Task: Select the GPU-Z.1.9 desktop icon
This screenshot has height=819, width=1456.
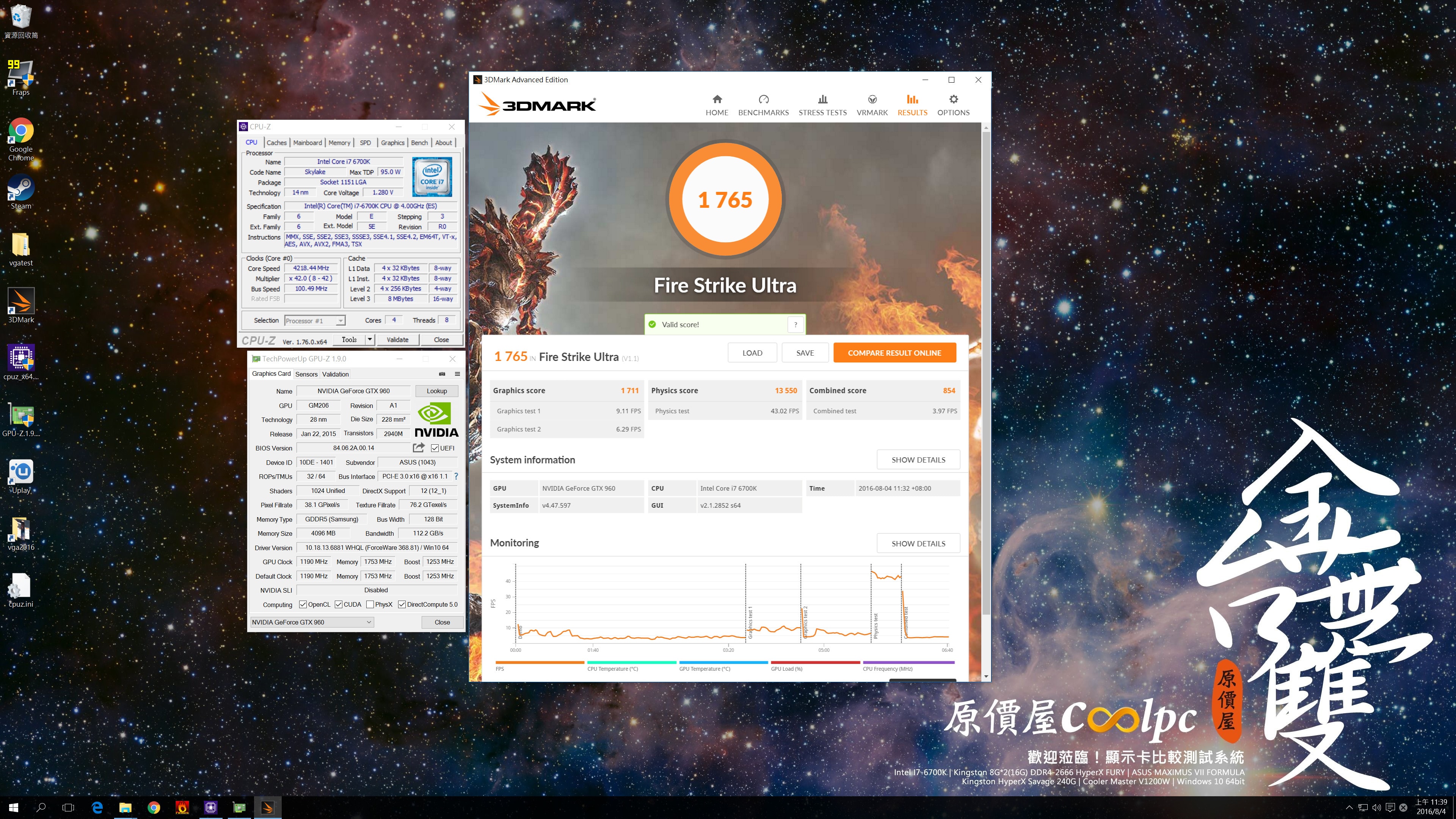Action: pyautogui.click(x=21, y=419)
